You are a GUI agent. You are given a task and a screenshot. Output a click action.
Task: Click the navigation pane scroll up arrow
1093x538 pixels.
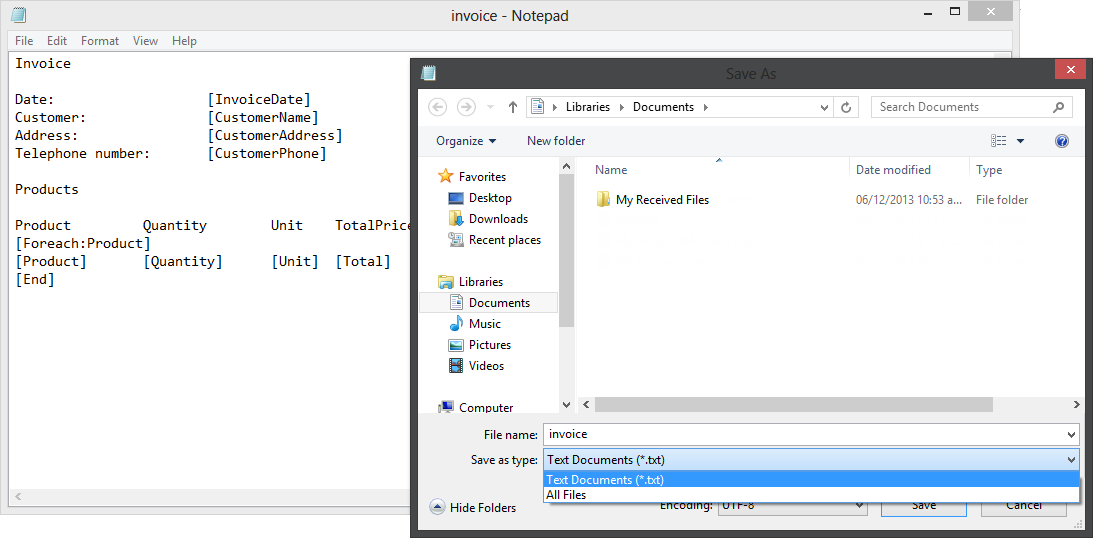[567, 167]
